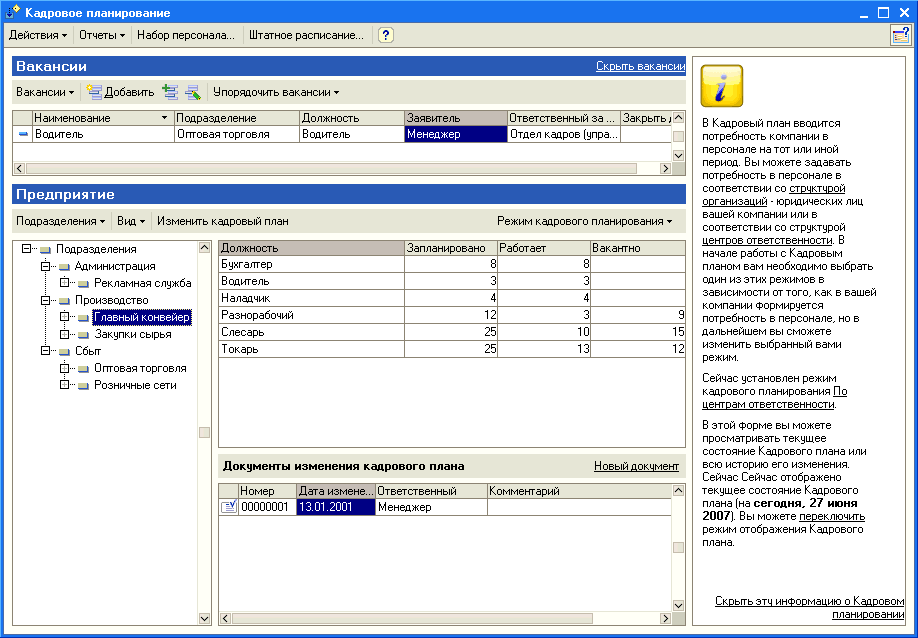Collapse the Производство tree node

(45, 300)
